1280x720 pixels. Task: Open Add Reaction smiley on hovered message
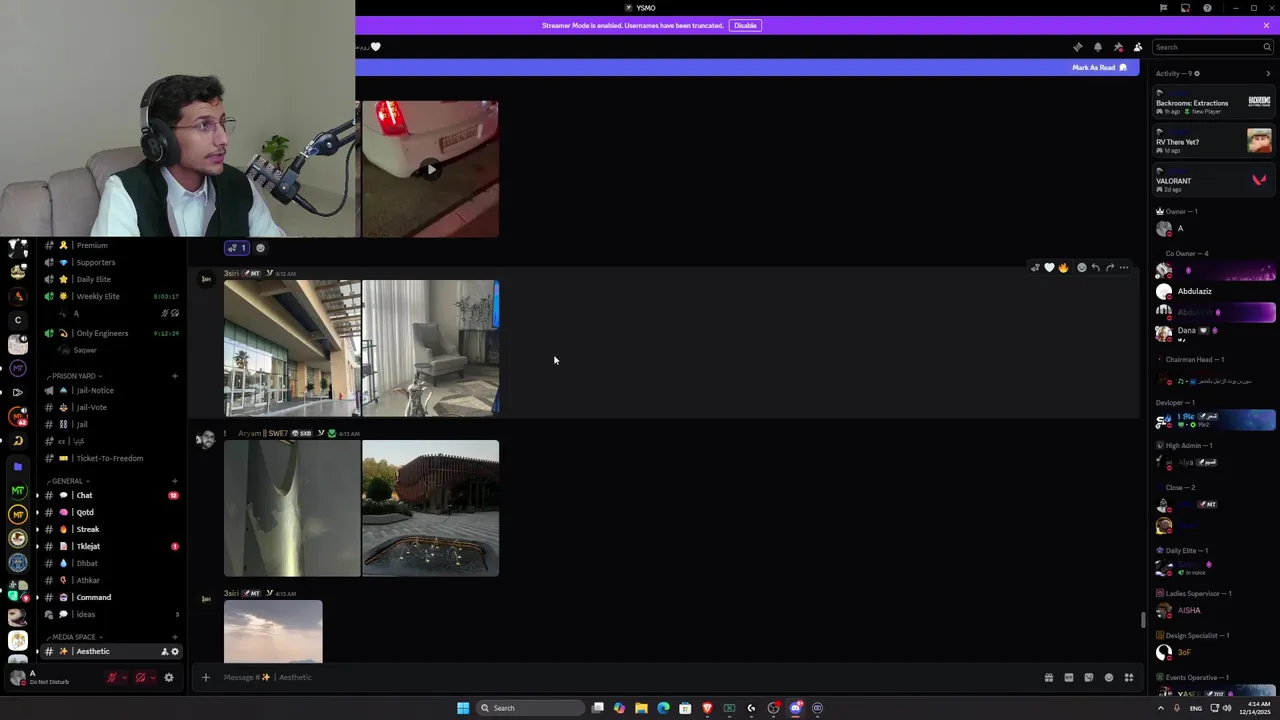coord(1081,268)
